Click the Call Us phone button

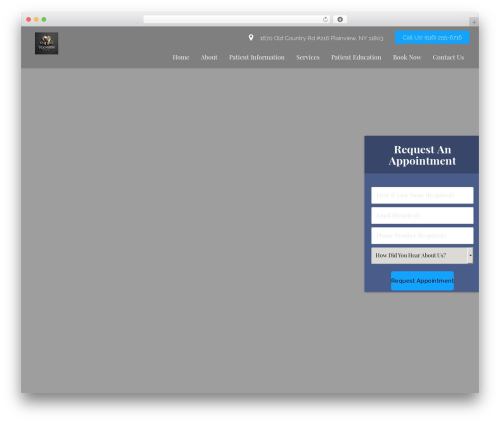tap(432, 37)
